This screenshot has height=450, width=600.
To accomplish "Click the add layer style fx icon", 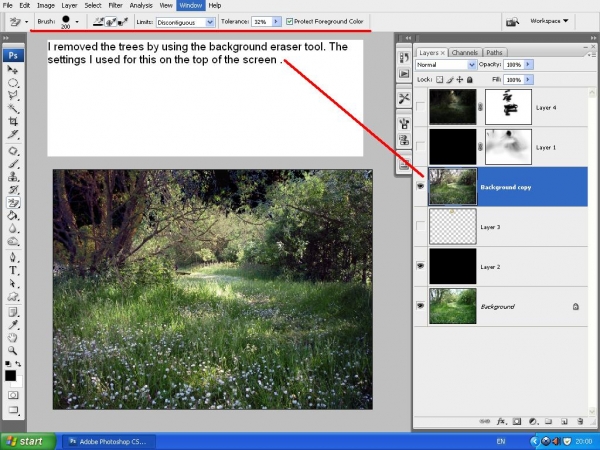I will [501, 422].
